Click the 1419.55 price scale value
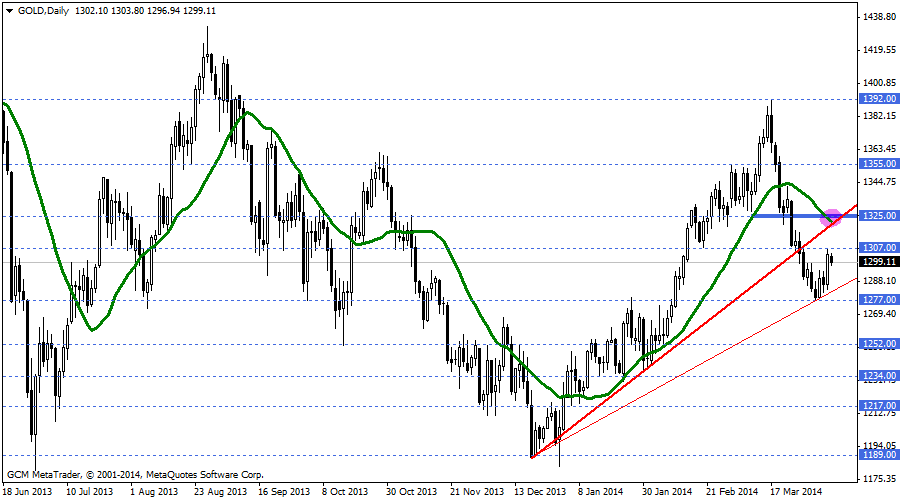 tap(879, 50)
